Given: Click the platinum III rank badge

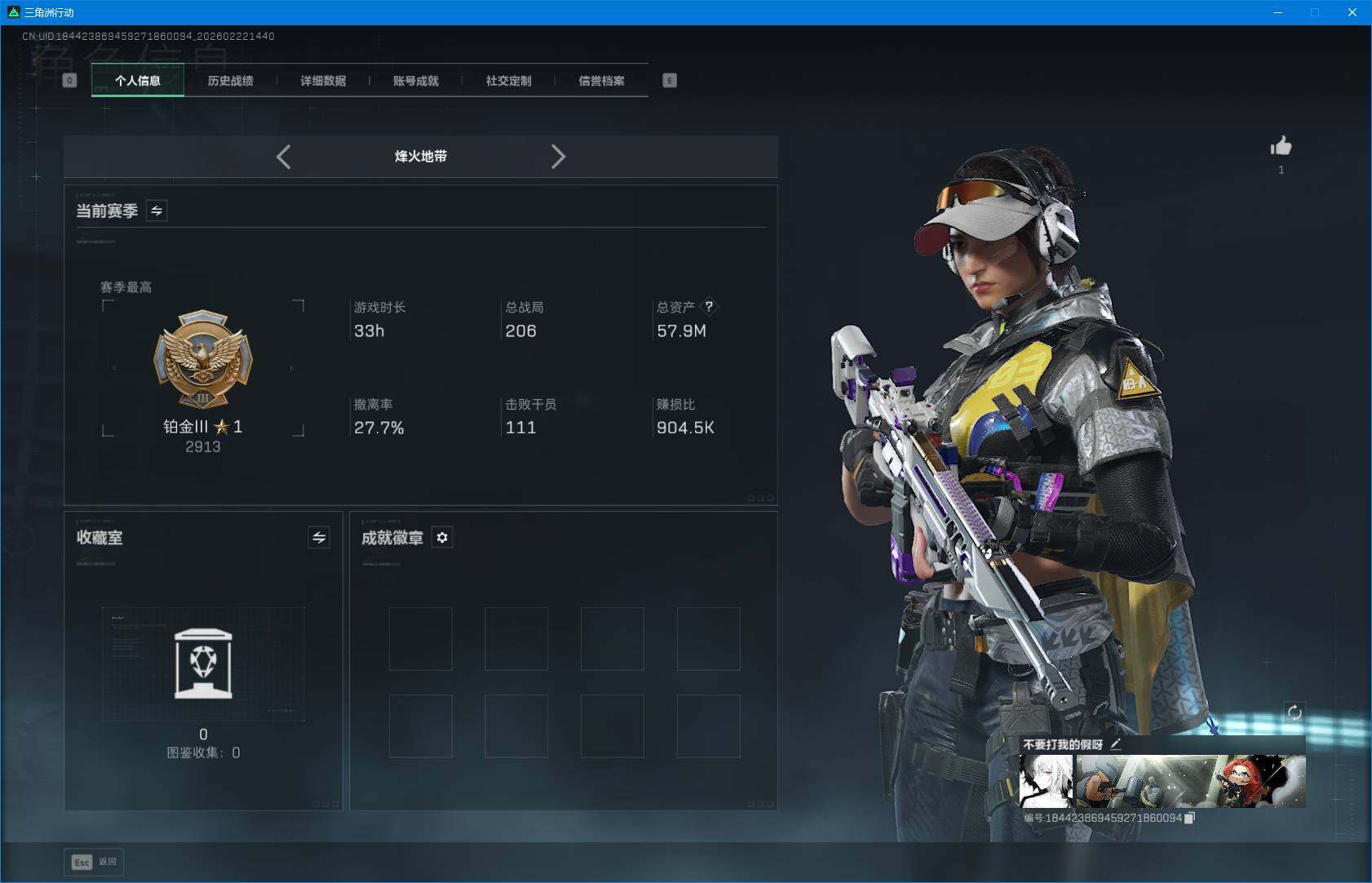Looking at the screenshot, I should pos(203,359).
